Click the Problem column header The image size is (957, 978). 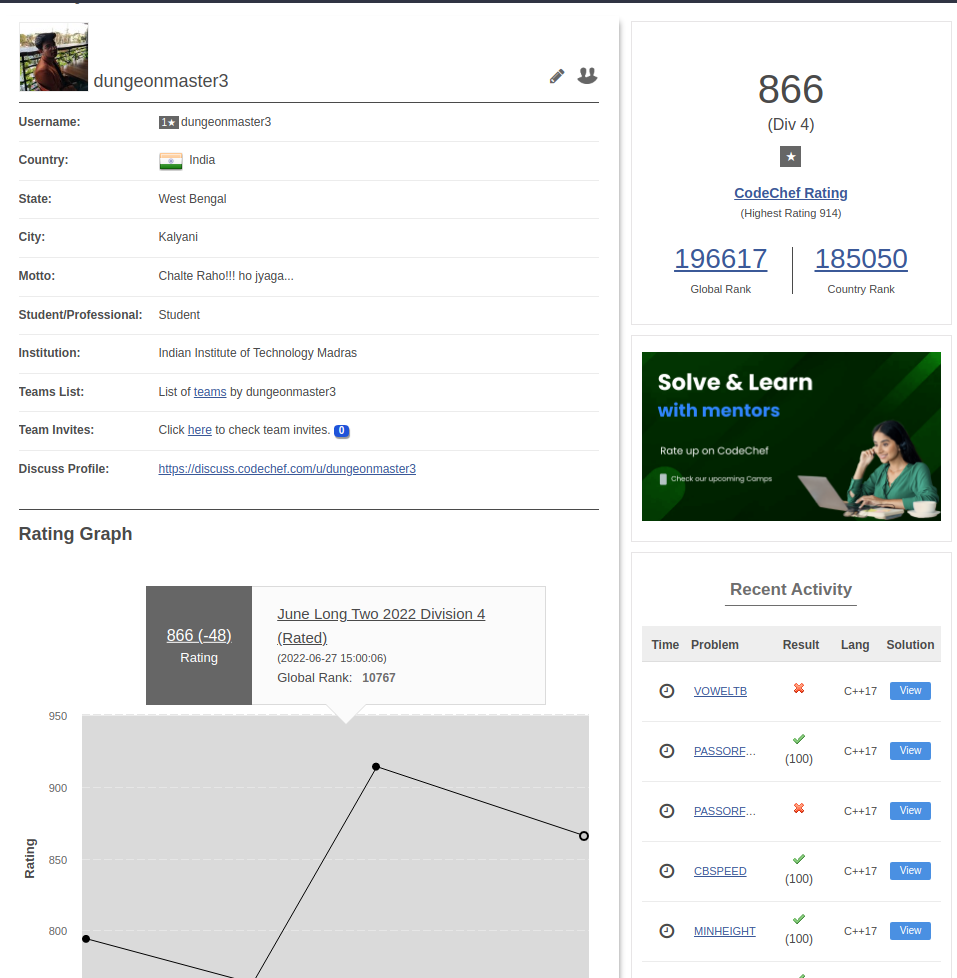pyautogui.click(x=714, y=645)
